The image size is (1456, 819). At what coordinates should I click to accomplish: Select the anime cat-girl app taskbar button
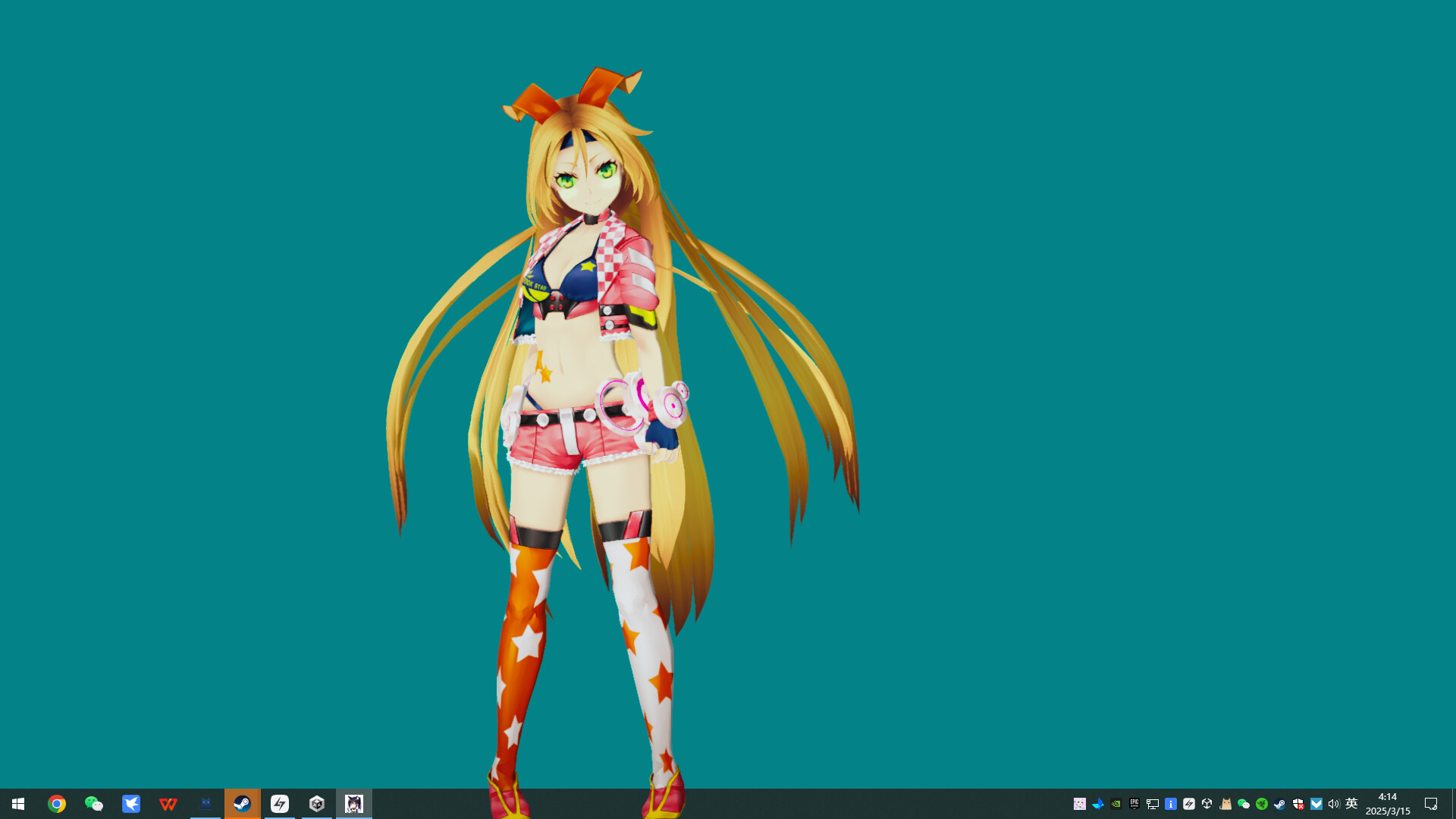tap(354, 804)
